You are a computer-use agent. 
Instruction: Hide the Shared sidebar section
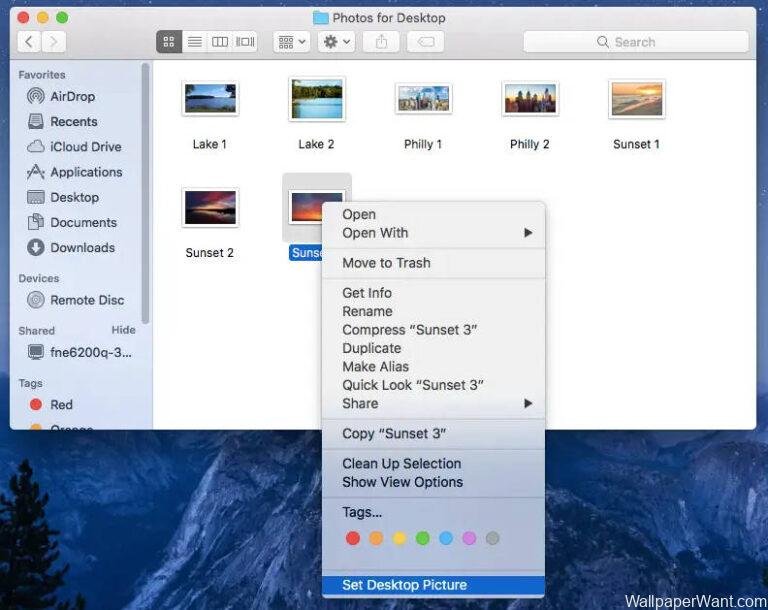[x=123, y=330]
